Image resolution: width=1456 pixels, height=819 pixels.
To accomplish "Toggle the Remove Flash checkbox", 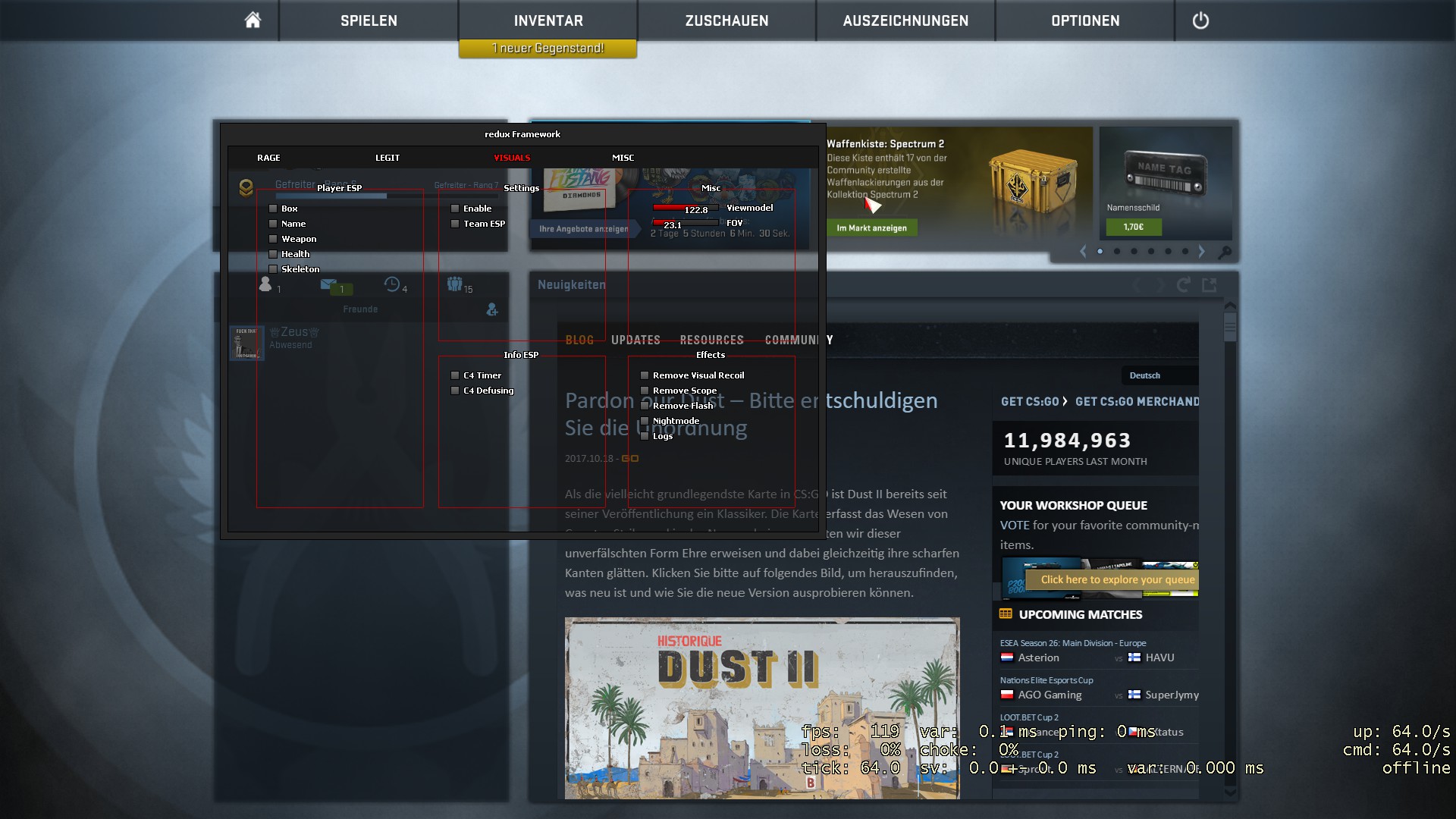I will (x=645, y=406).
